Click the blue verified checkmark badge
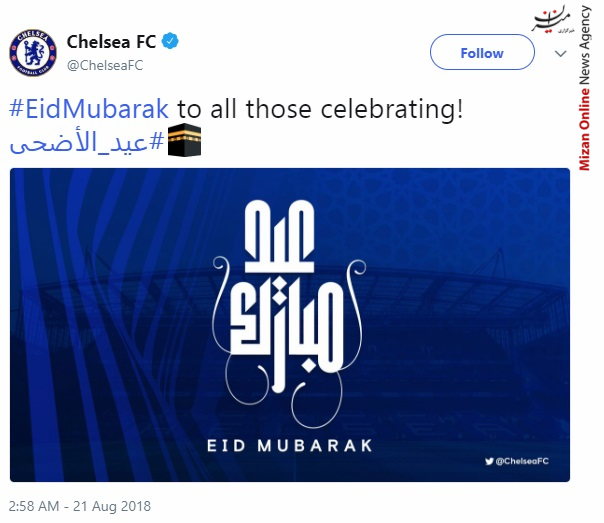Screen dimensions: 604x523 (x=170, y=41)
